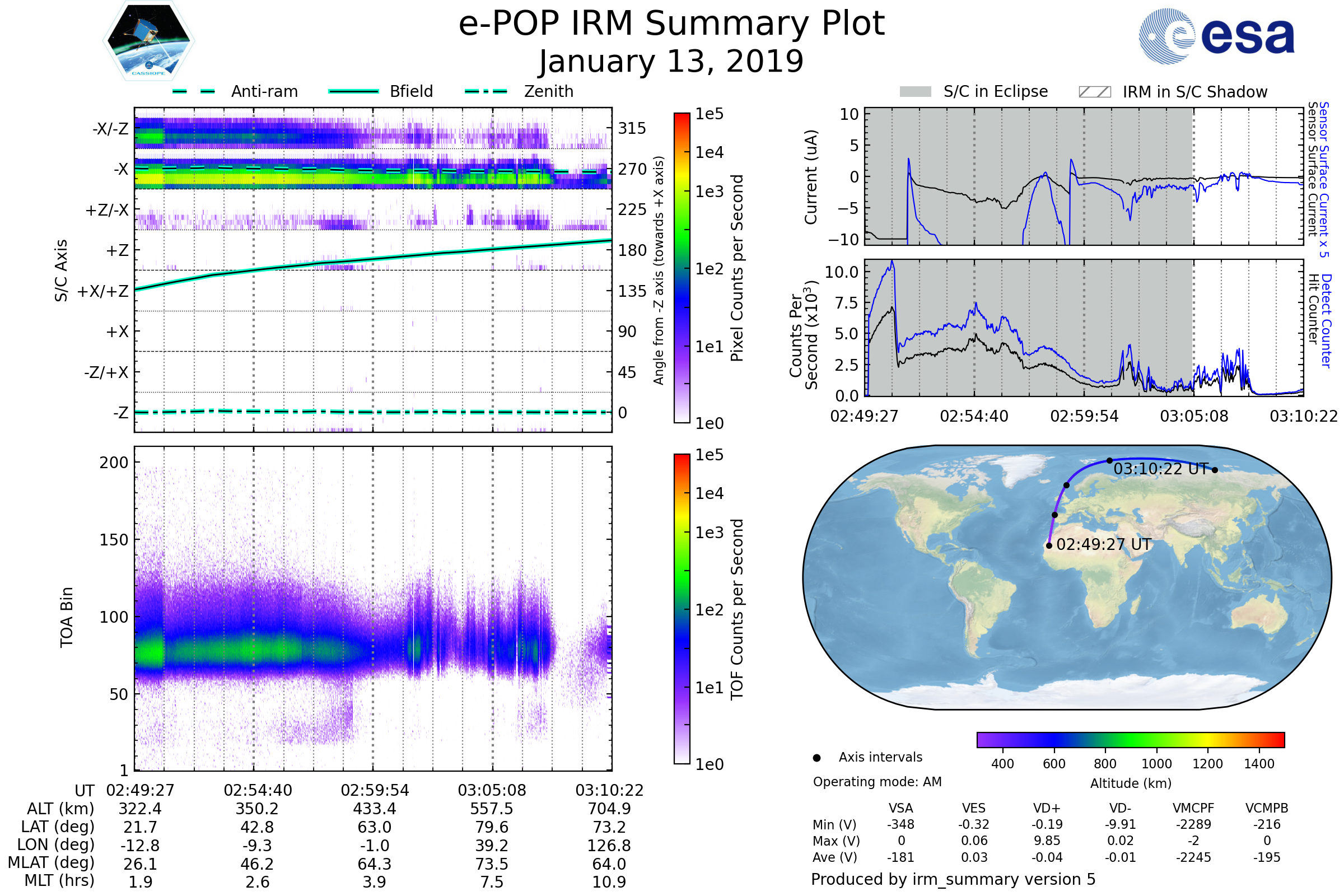Click the 03:10:22 UT end label on map
The image size is (1344, 896).
[1161, 469]
